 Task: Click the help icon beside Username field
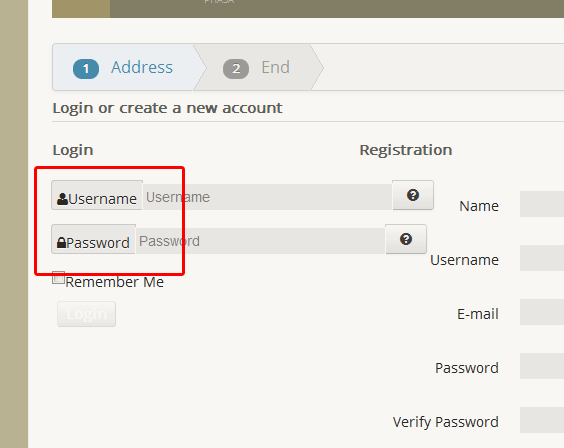(413, 195)
